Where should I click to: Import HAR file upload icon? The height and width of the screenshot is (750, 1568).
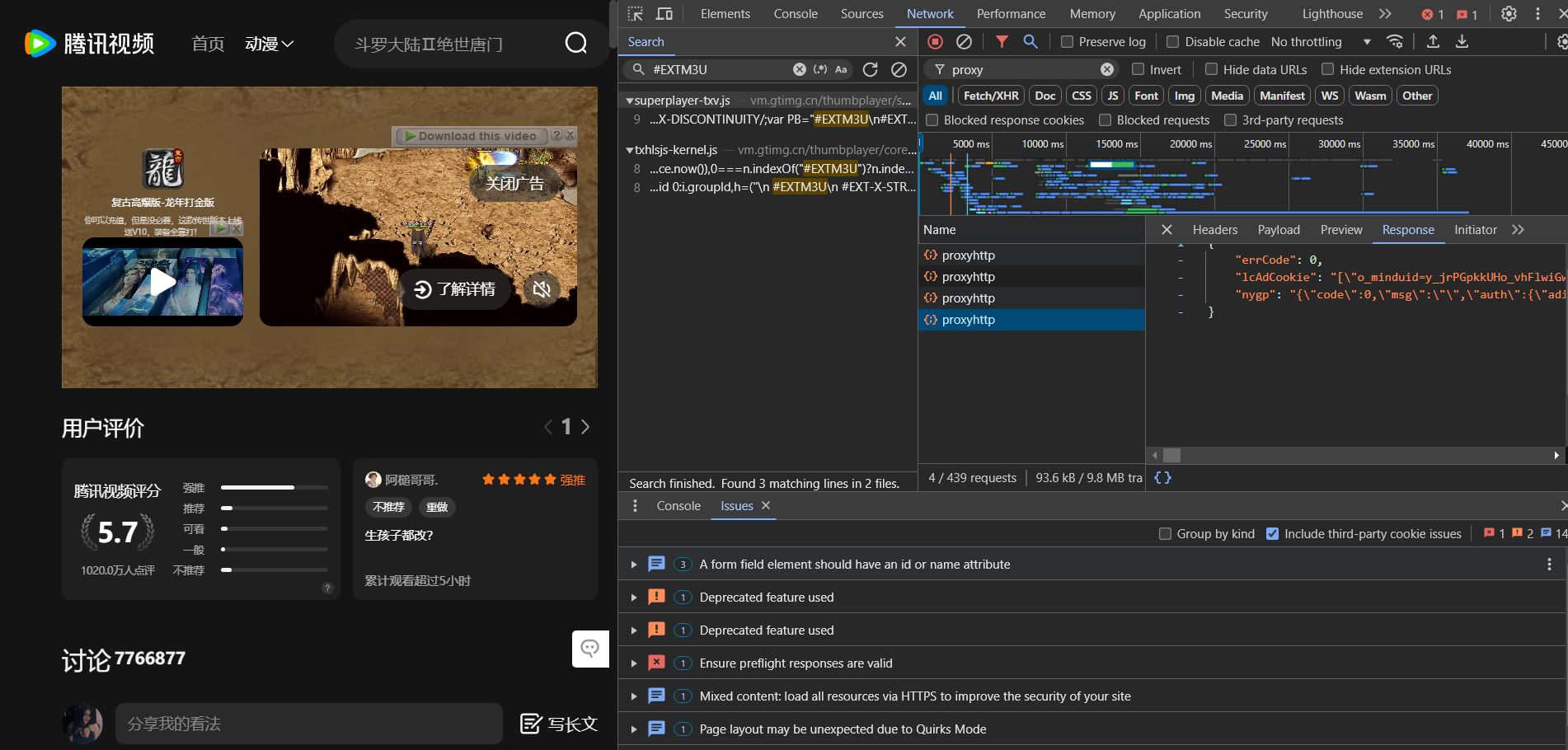click(x=1433, y=41)
